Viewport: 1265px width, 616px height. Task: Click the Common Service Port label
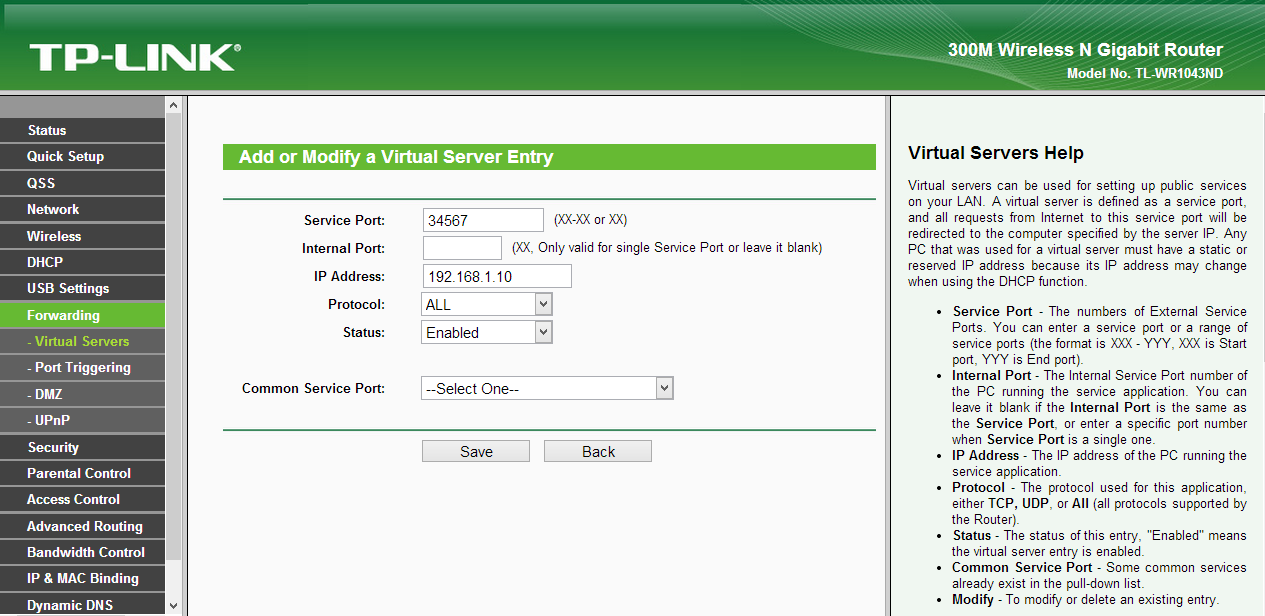point(313,388)
